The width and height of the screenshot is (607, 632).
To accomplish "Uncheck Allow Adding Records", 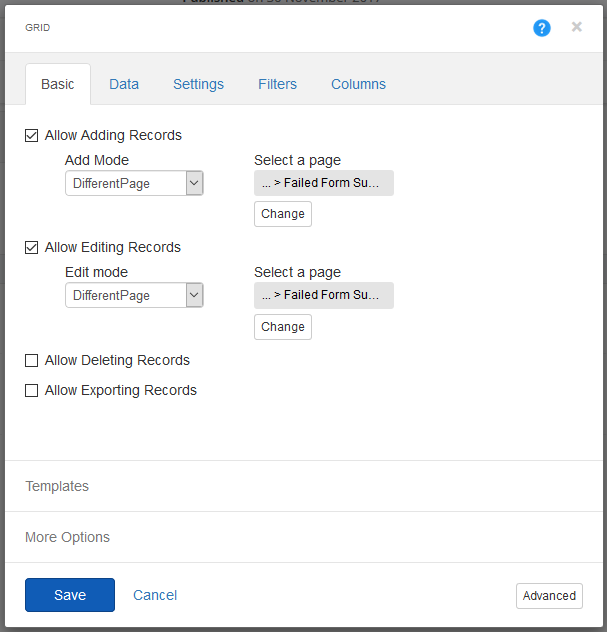I will [x=31, y=135].
